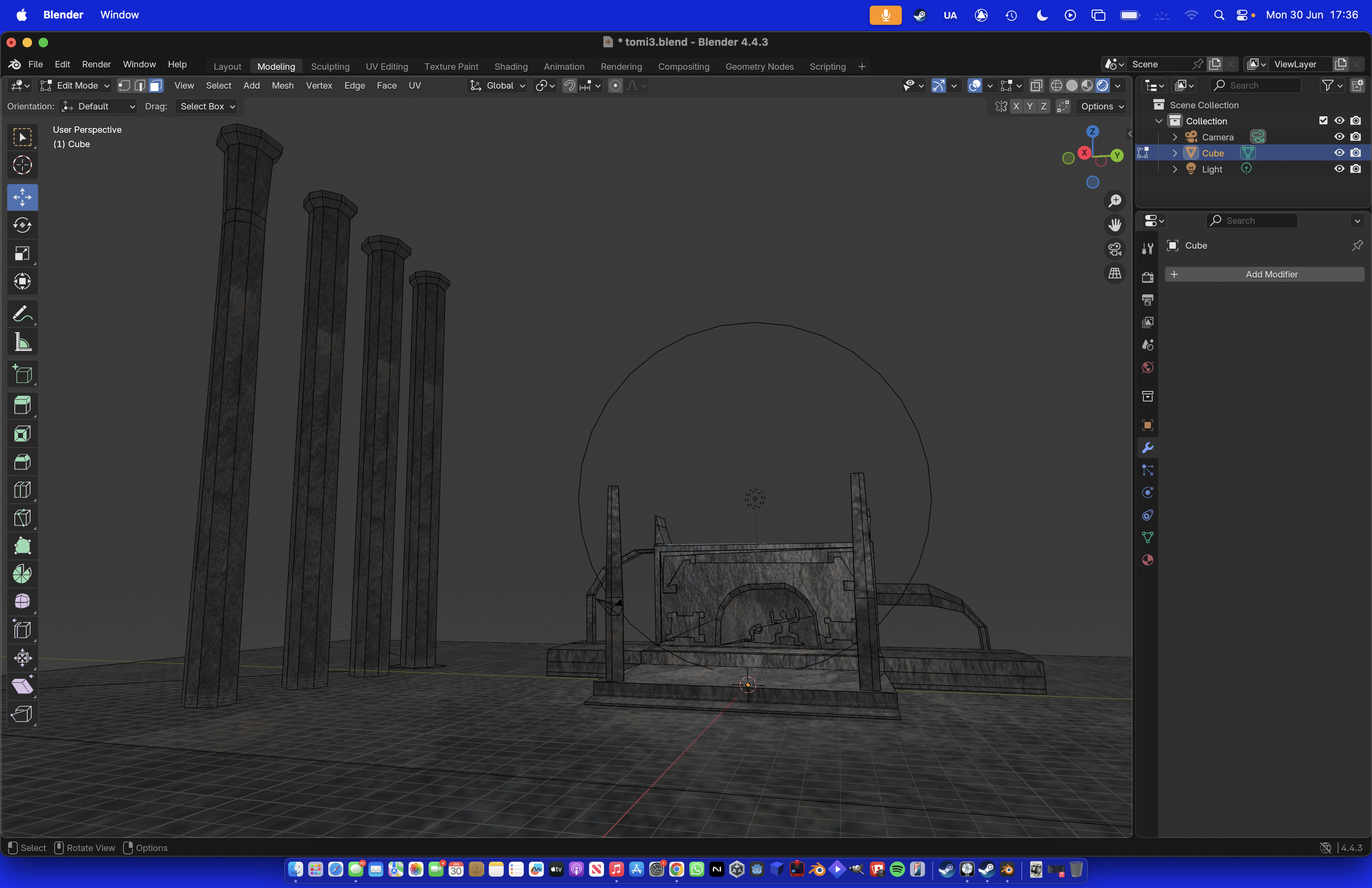This screenshot has height=888, width=1372.
Task: Select the Measure tool
Action: (22, 342)
